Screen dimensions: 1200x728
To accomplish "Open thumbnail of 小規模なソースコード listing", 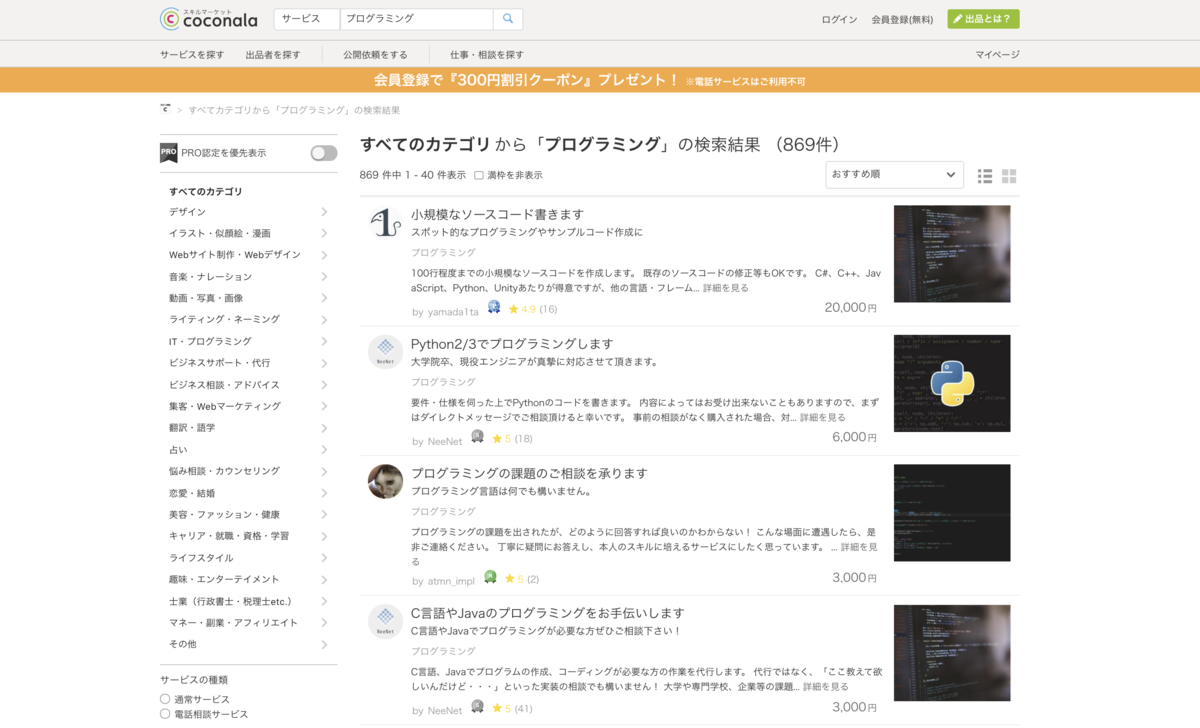I will [x=952, y=254].
